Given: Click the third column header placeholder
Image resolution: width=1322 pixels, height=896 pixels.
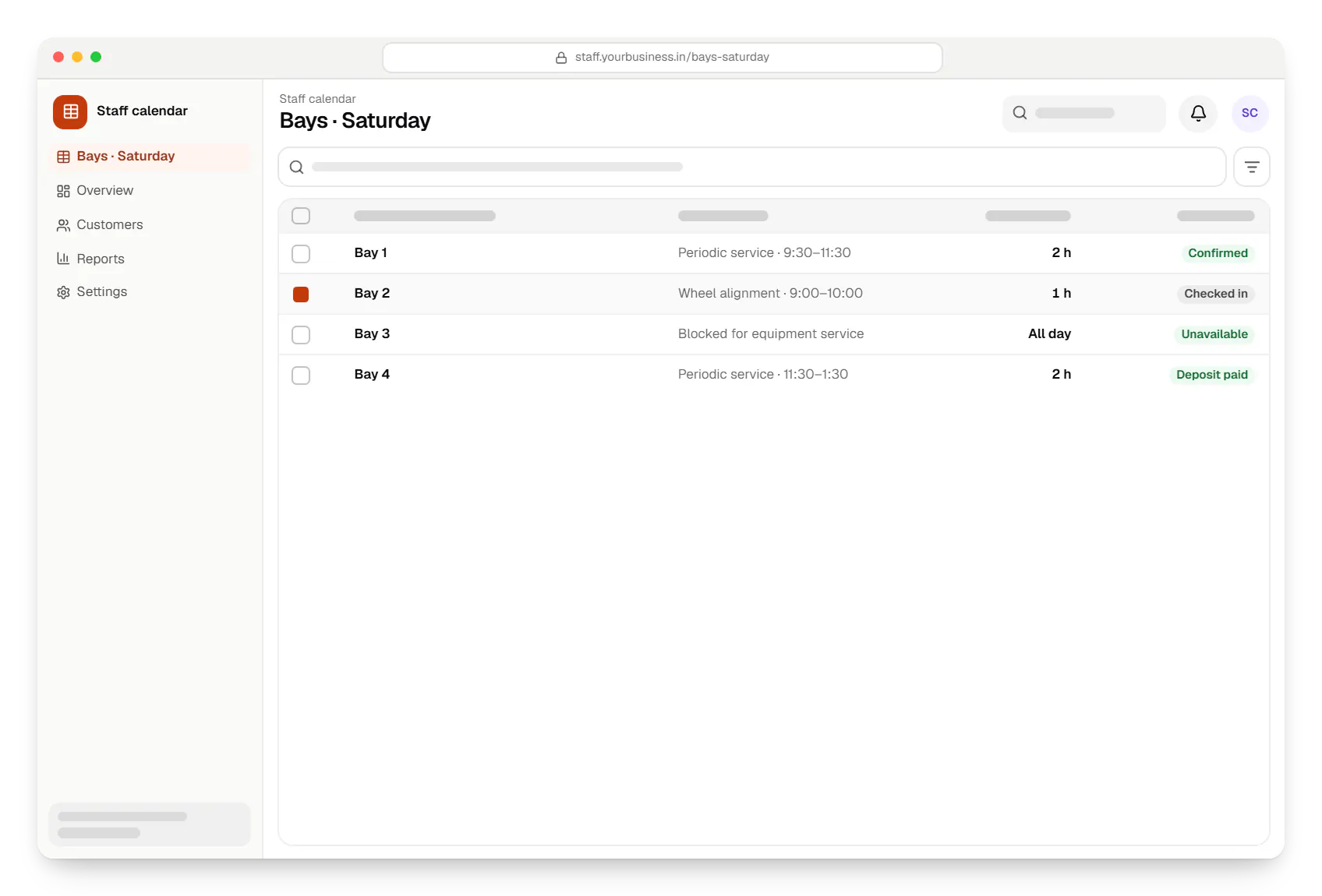Looking at the screenshot, I should [x=1028, y=216].
